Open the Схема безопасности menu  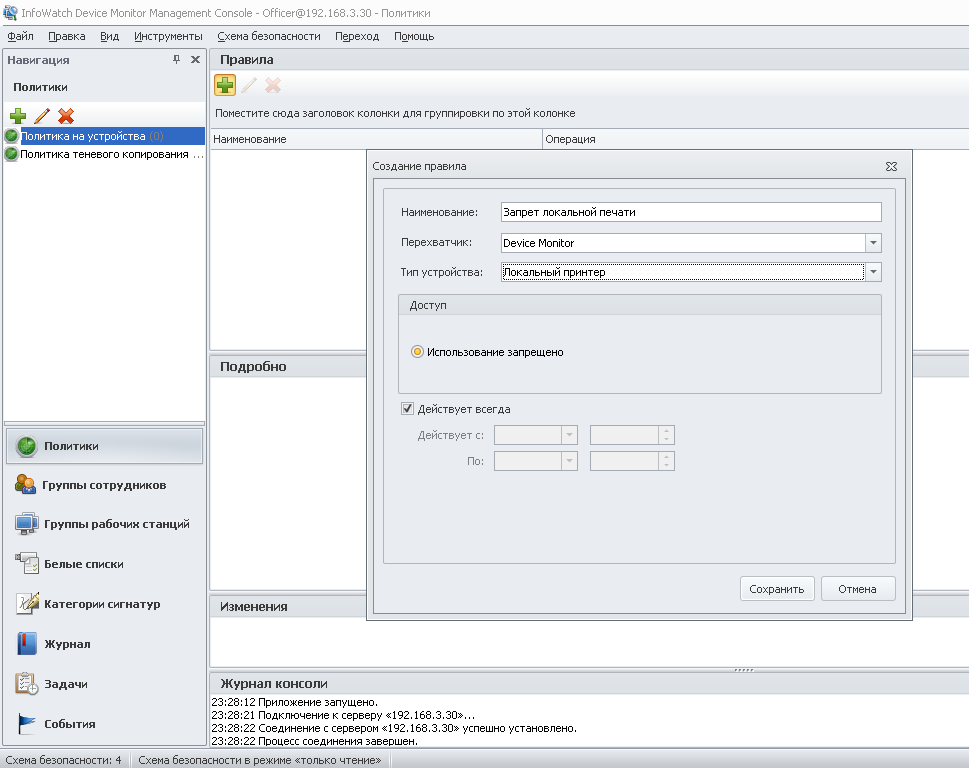pyautogui.click(x=268, y=36)
